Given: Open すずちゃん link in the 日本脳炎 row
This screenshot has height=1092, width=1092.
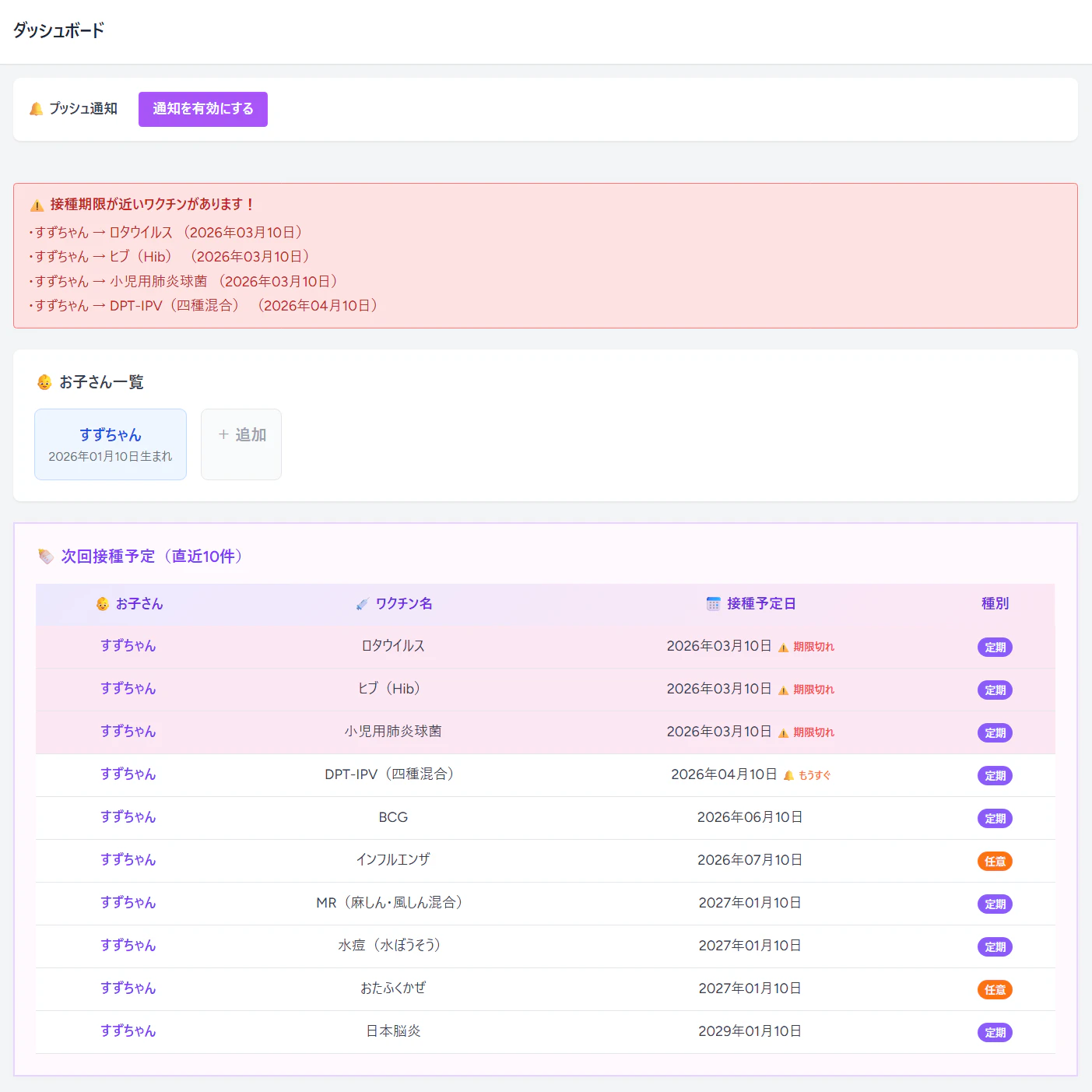Looking at the screenshot, I should (x=128, y=1031).
